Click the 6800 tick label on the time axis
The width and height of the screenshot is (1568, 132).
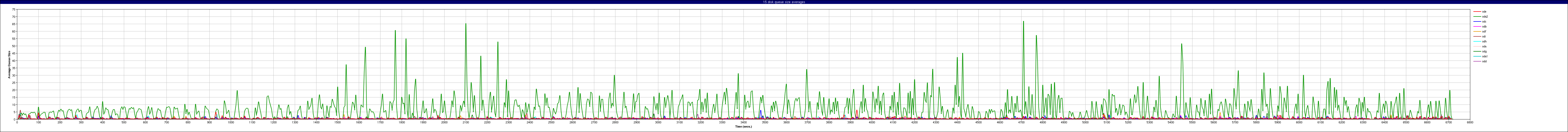point(1470,122)
